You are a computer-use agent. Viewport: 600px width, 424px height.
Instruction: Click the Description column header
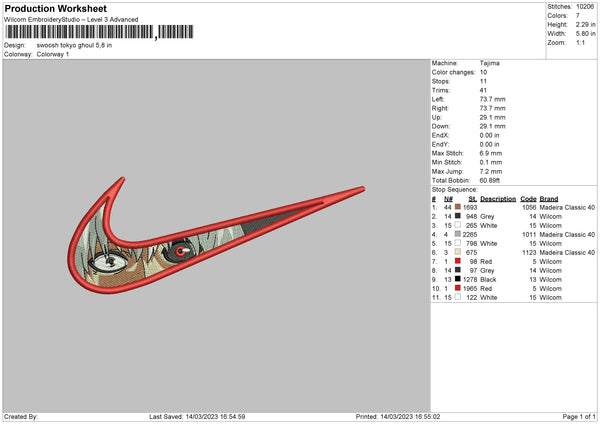coord(498,199)
